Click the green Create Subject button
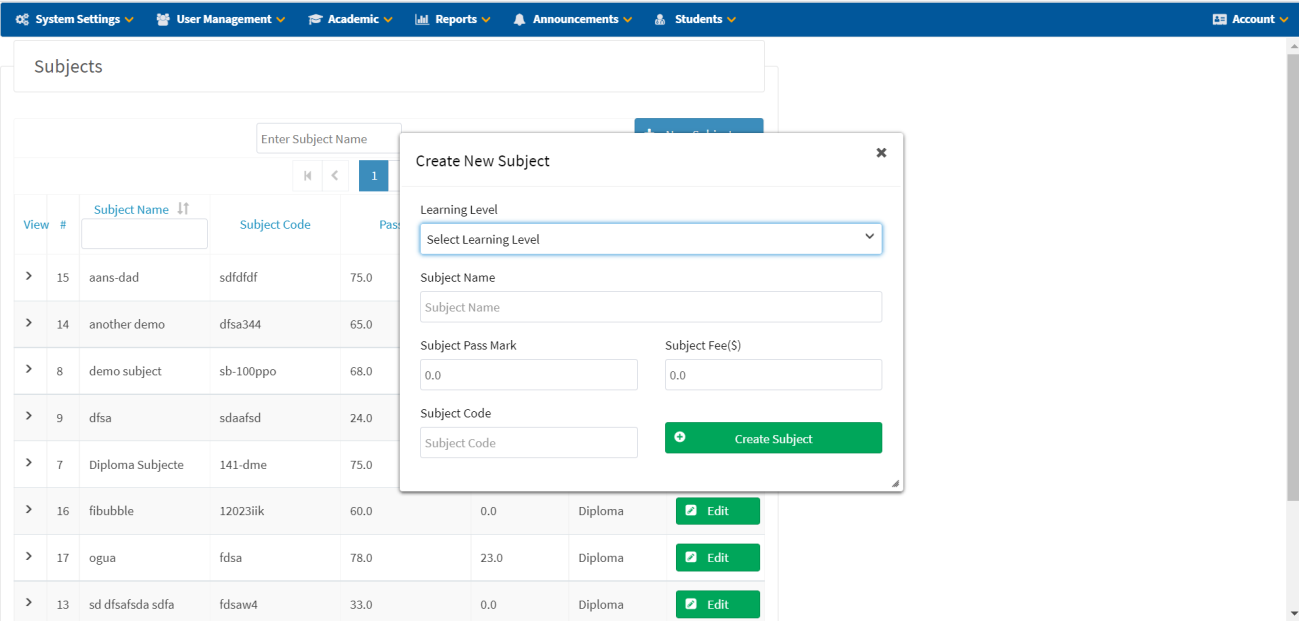Viewport: 1299px width, 621px height. coord(773,438)
